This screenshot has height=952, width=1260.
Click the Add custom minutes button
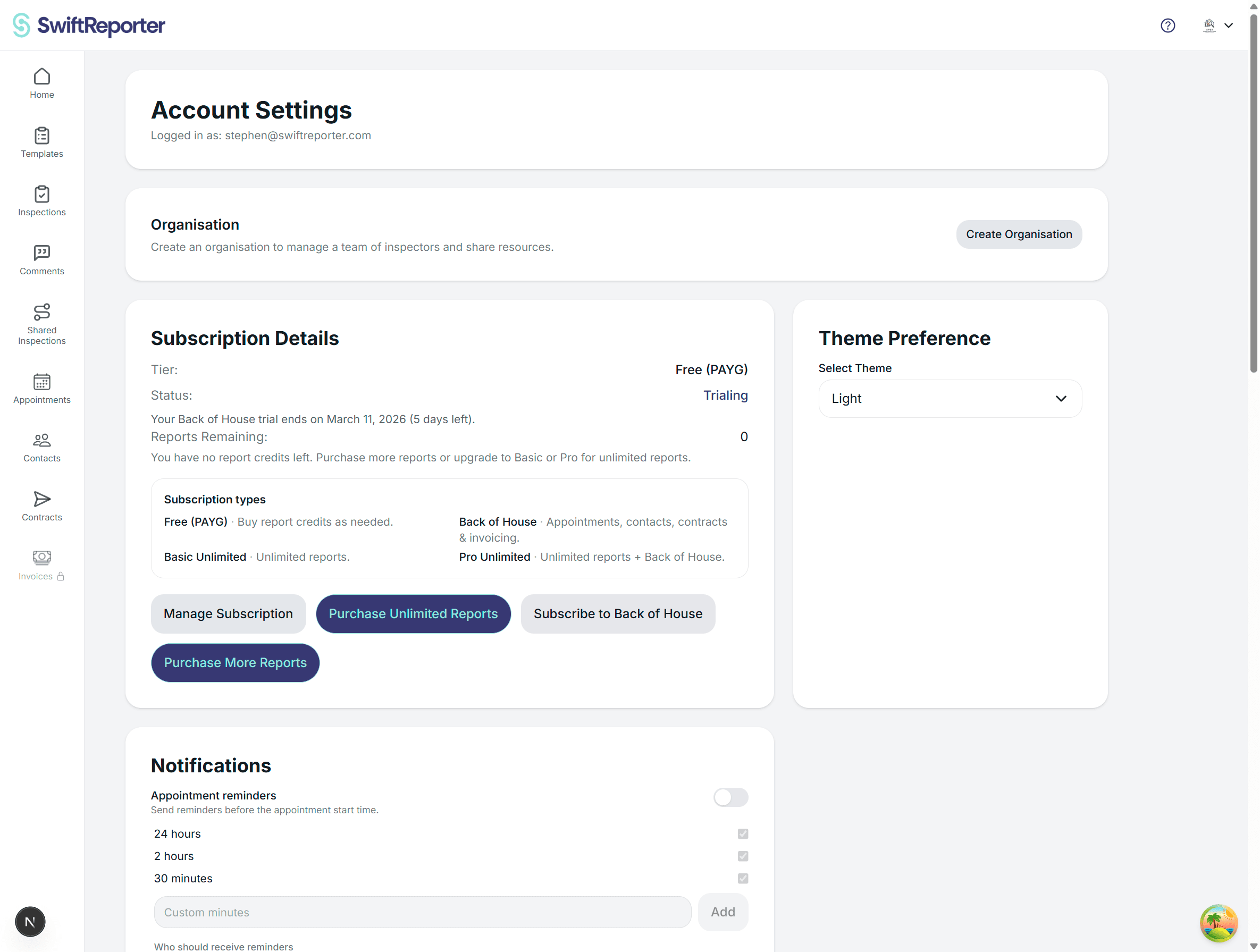pos(723,912)
